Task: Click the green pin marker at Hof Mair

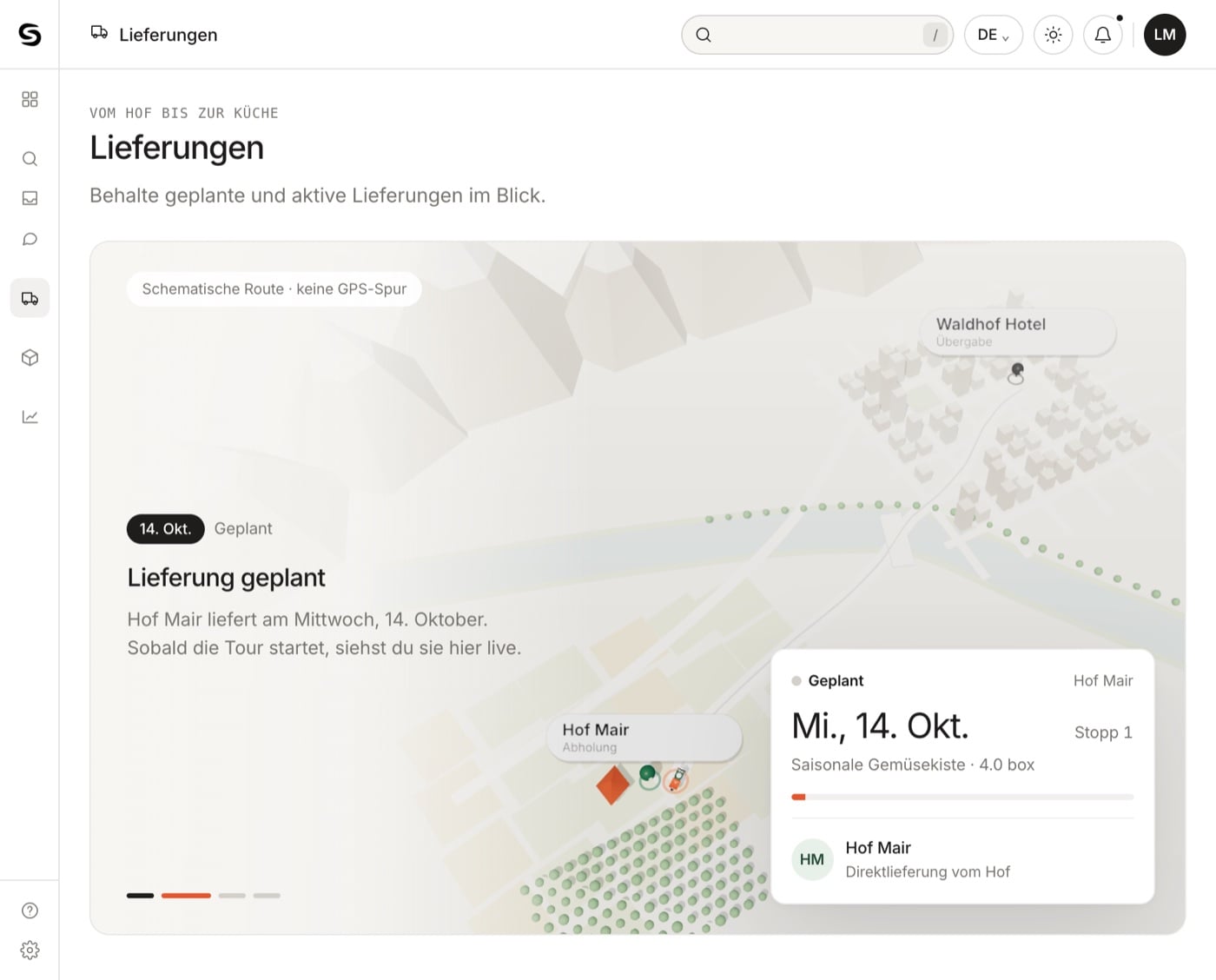Action: click(x=648, y=776)
